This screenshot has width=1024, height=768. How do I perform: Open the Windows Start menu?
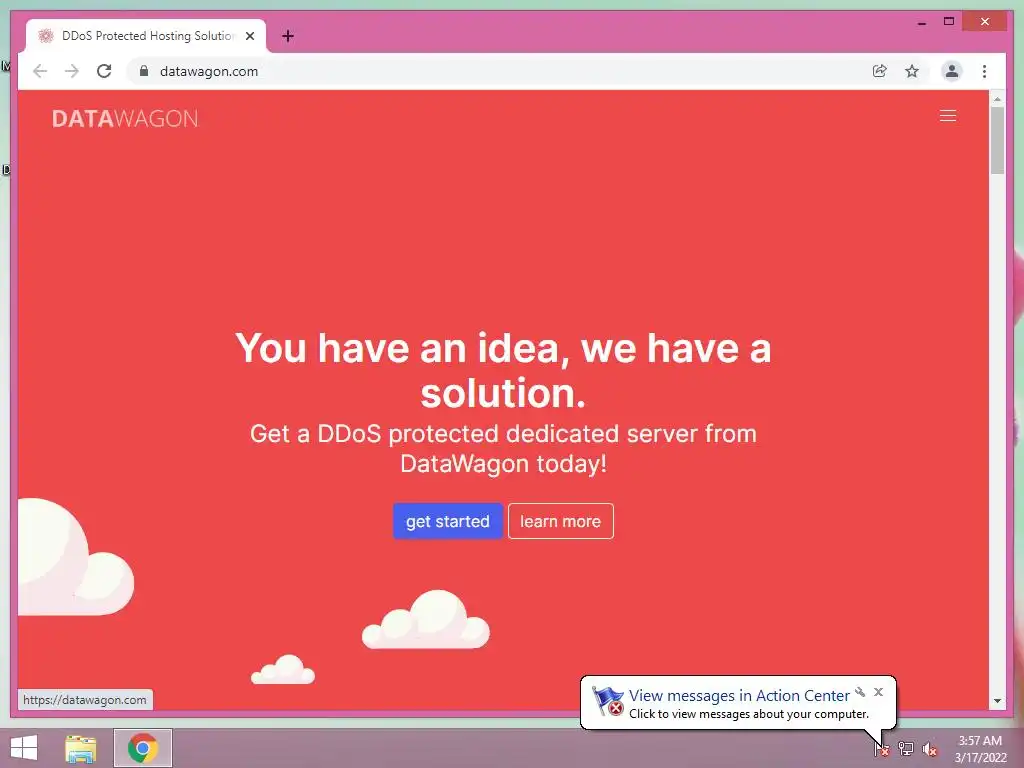[24, 748]
